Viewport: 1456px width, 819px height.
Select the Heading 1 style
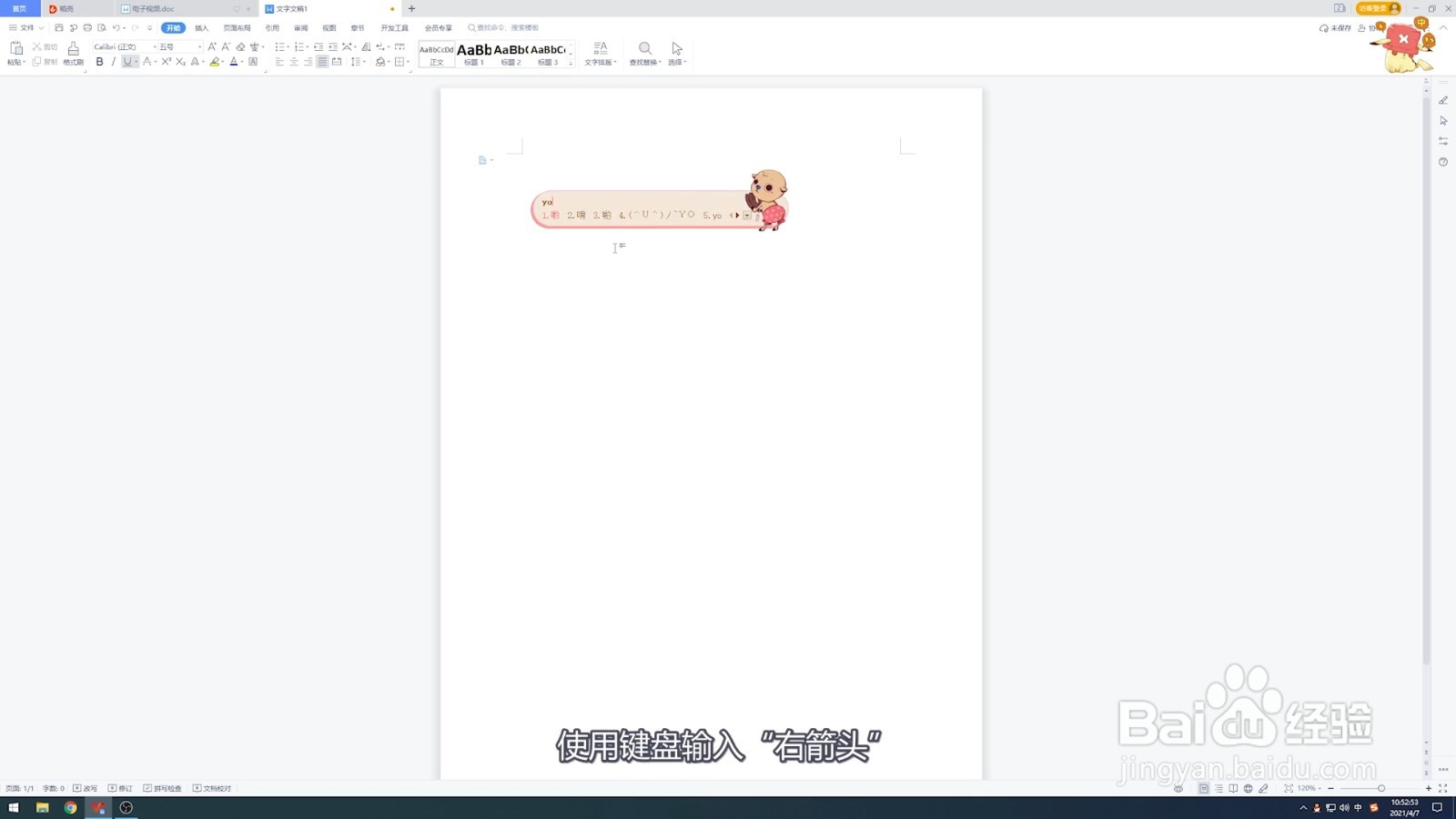tap(474, 54)
